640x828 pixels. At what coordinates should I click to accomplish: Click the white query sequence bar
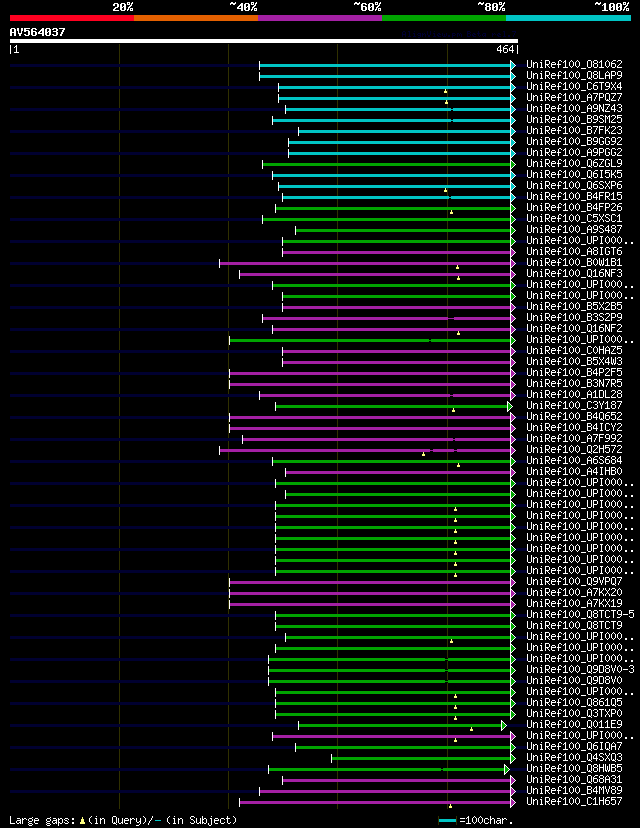coord(263,41)
